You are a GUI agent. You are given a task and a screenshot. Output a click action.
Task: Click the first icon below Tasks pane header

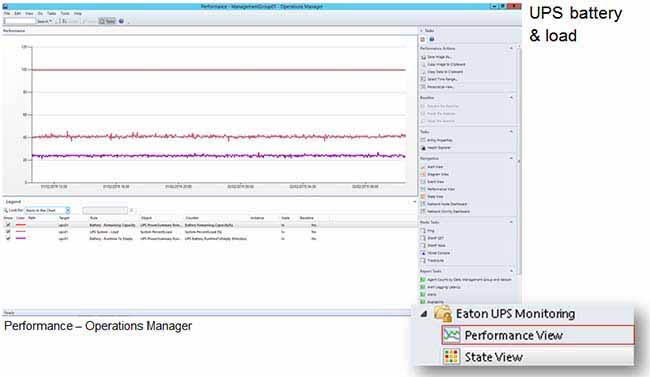tap(423, 39)
